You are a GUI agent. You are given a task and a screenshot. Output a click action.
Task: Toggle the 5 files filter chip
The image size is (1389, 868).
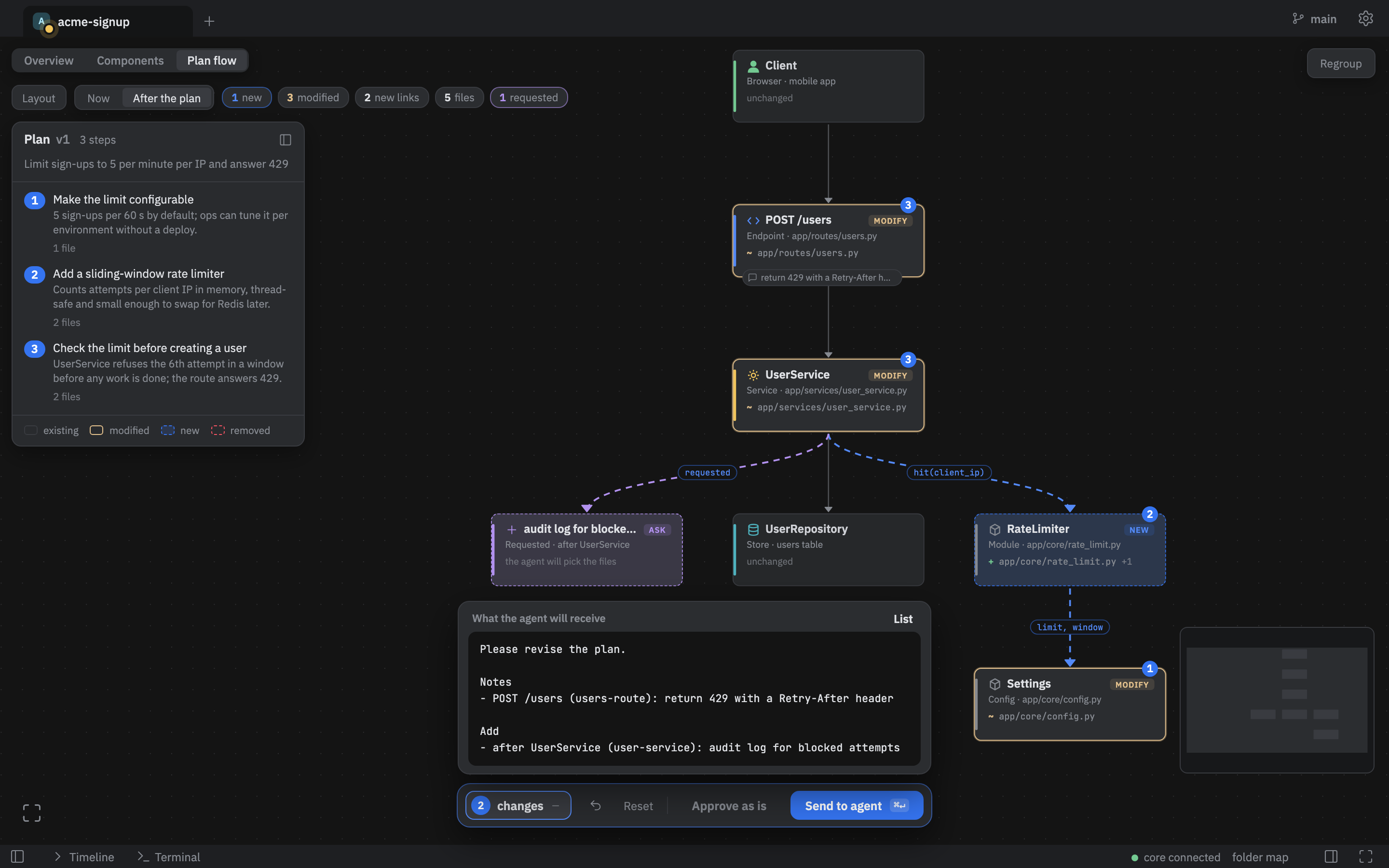point(459,97)
